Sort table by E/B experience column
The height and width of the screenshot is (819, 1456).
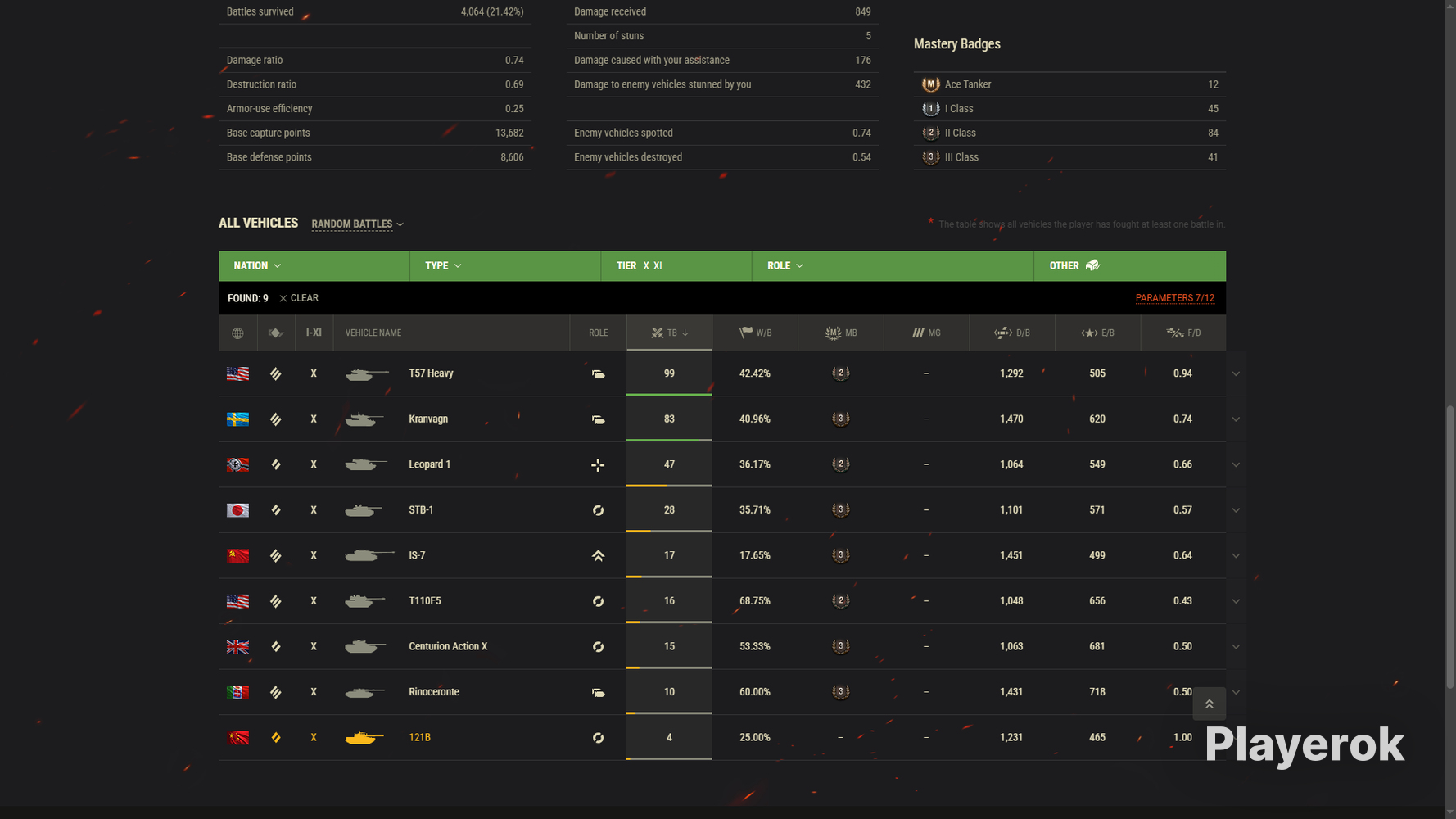pyautogui.click(x=1097, y=333)
